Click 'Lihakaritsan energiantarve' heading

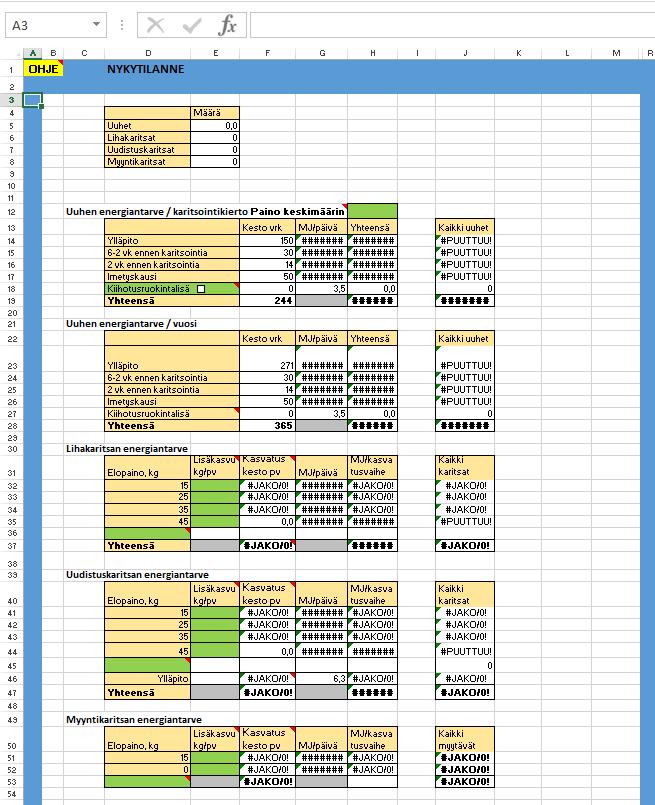point(127,449)
